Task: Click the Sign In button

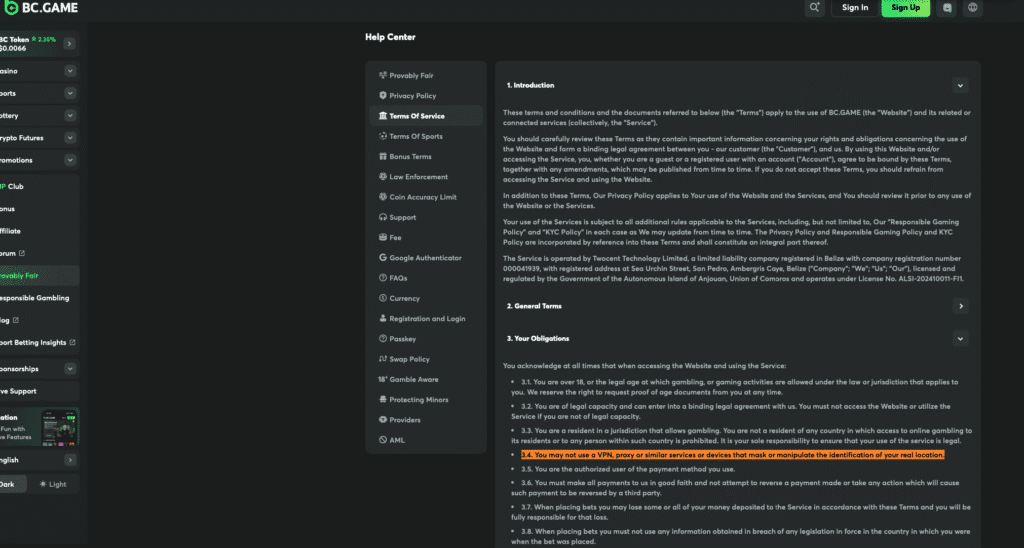Action: 855,8
